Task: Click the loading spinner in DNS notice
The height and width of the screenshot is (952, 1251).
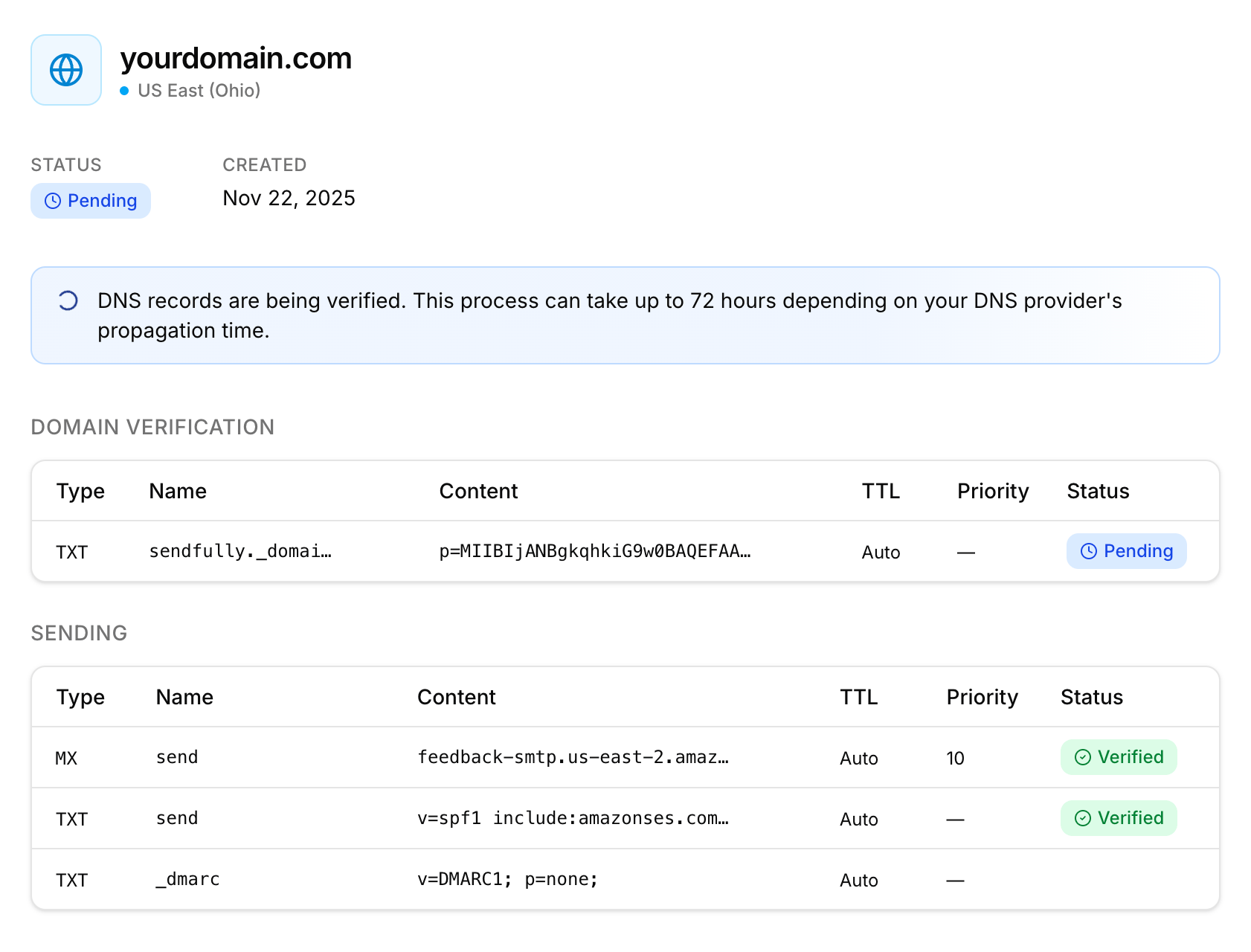Action: [68, 300]
